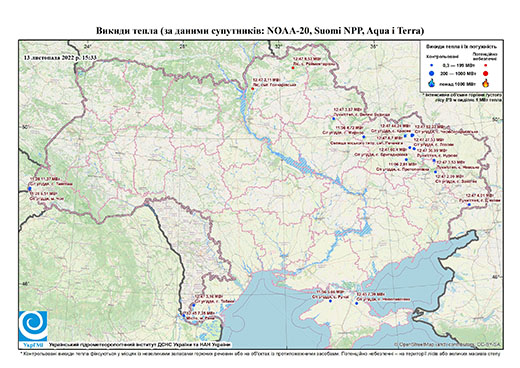Image resolution: width=520 pixels, height=368 pixels.
Task: Click the legend text 200 — 1000 МВт
Action: click(x=457, y=73)
